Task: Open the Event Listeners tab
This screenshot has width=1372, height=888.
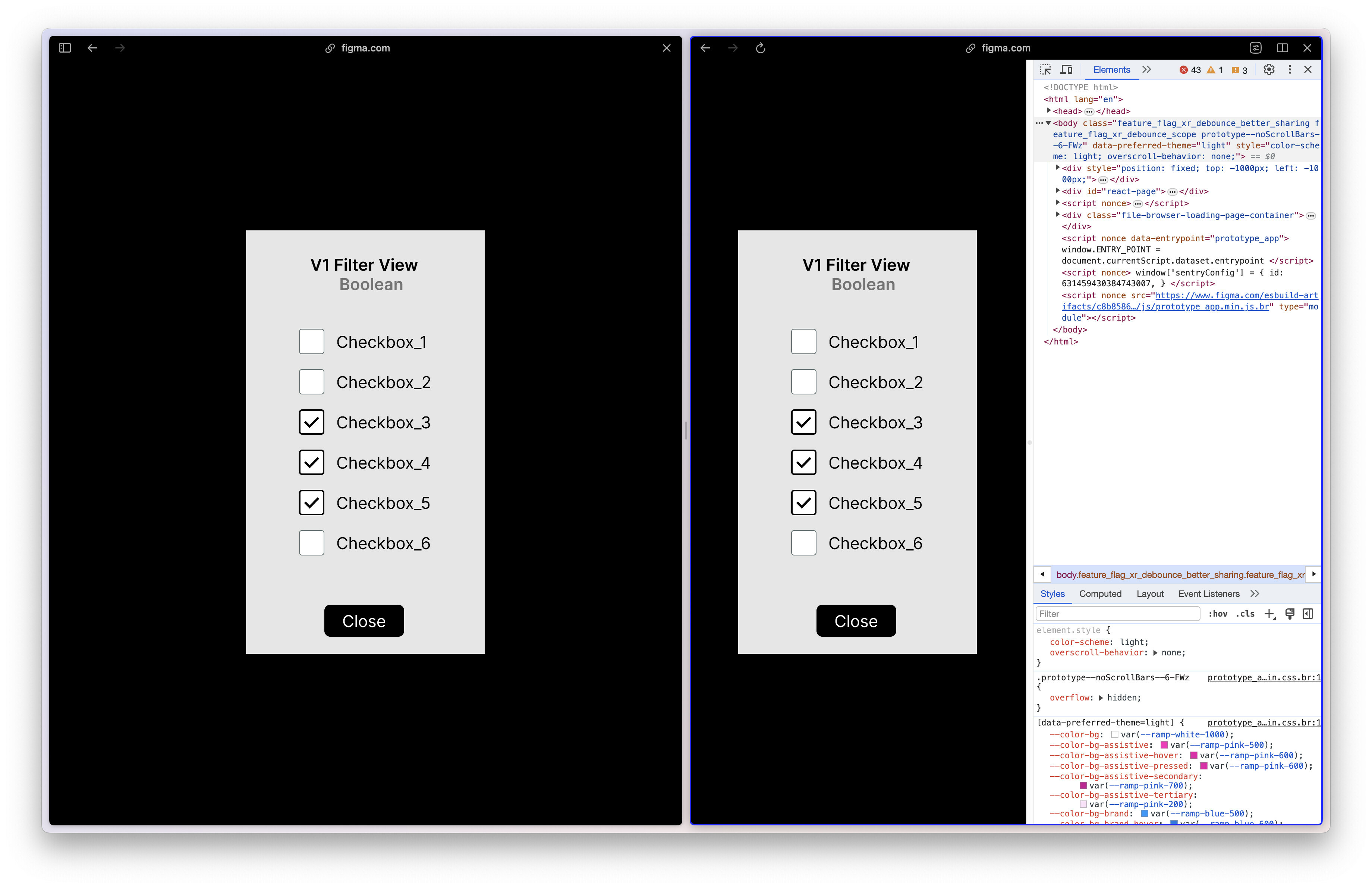Action: pos(1209,593)
